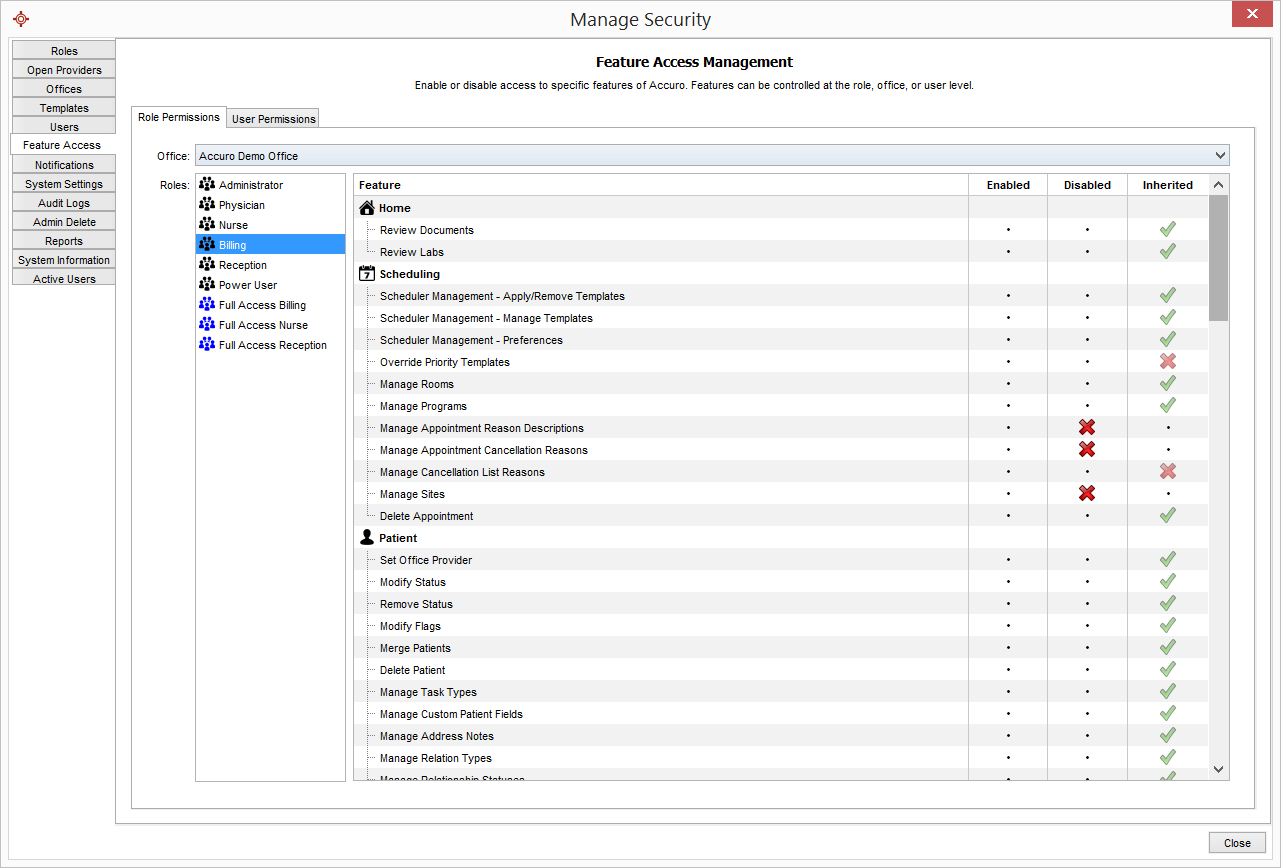Click the scrollbar down arrow in the feature list
This screenshot has width=1281, height=868.
tap(1218, 769)
